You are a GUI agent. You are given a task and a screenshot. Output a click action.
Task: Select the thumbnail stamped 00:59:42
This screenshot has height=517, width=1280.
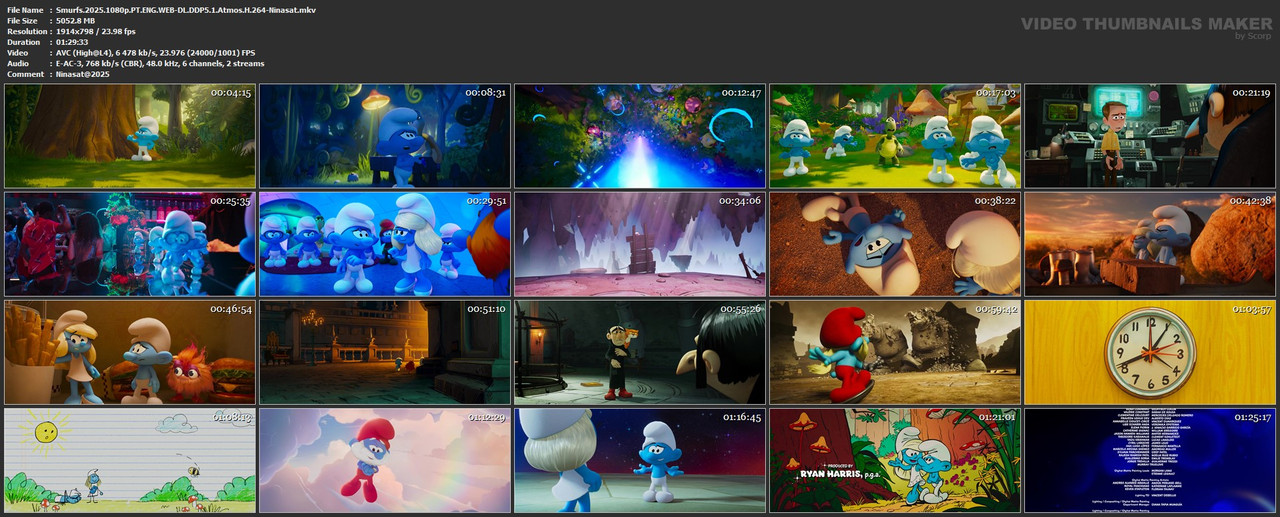[895, 352]
